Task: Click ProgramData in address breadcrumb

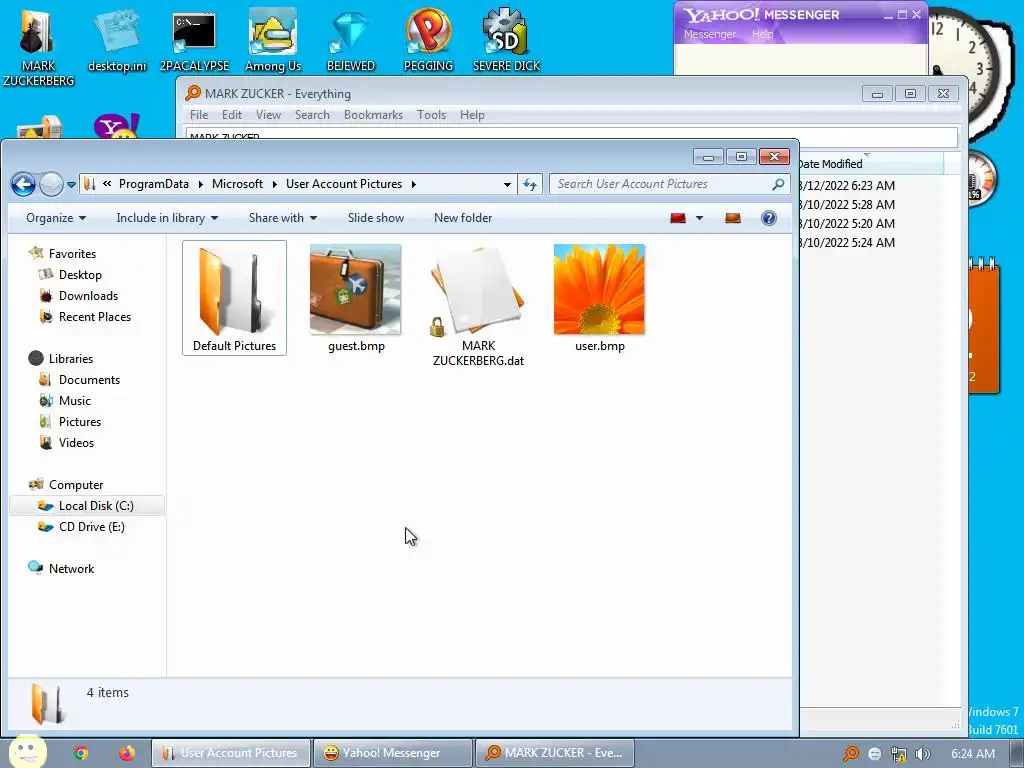Action: pyautogui.click(x=153, y=184)
